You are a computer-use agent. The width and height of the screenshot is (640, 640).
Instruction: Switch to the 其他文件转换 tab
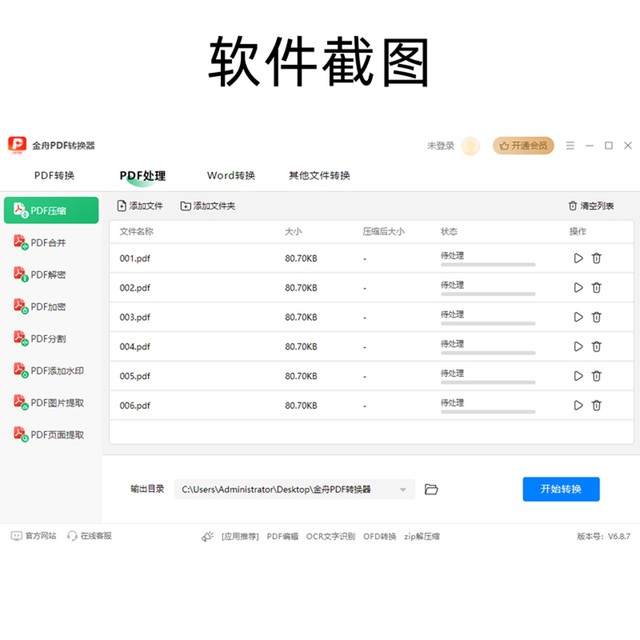319,176
